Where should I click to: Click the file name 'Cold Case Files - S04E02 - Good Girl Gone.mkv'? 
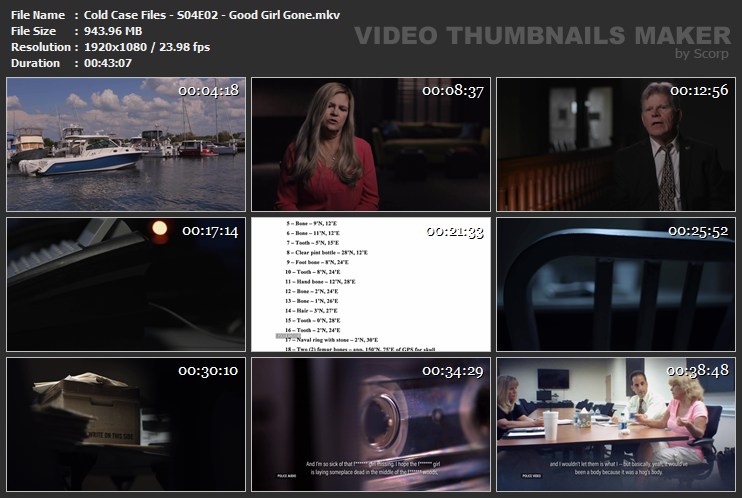(212, 15)
